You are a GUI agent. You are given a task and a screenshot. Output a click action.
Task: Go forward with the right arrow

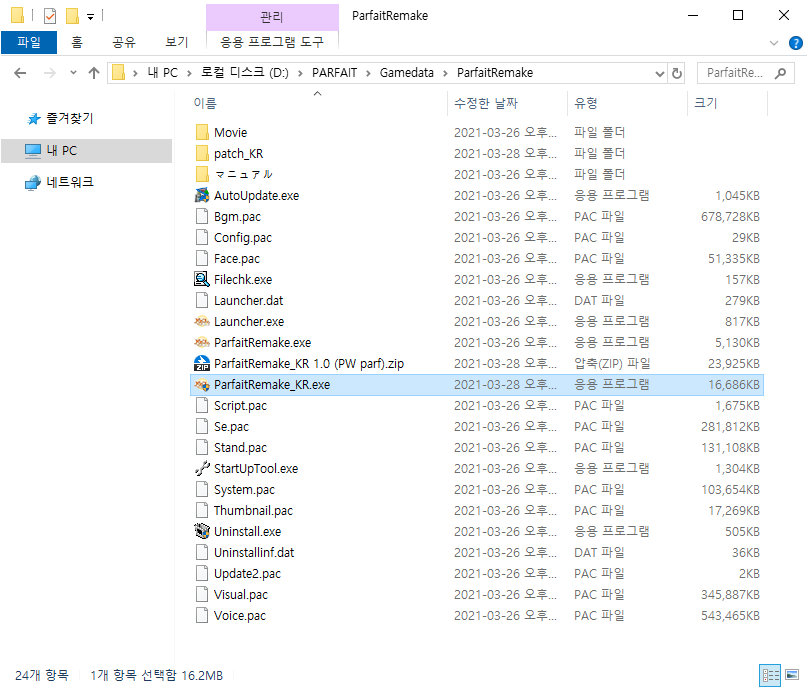click(x=49, y=73)
